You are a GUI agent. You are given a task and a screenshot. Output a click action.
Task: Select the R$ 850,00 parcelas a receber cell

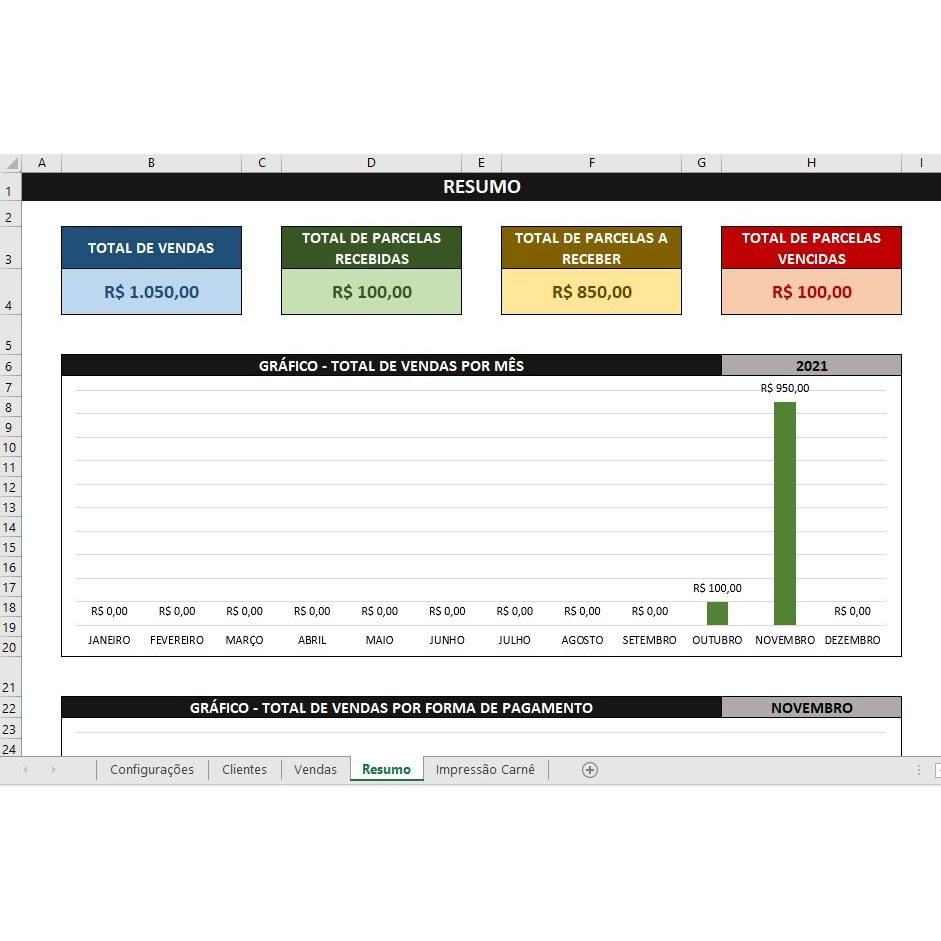coord(591,292)
